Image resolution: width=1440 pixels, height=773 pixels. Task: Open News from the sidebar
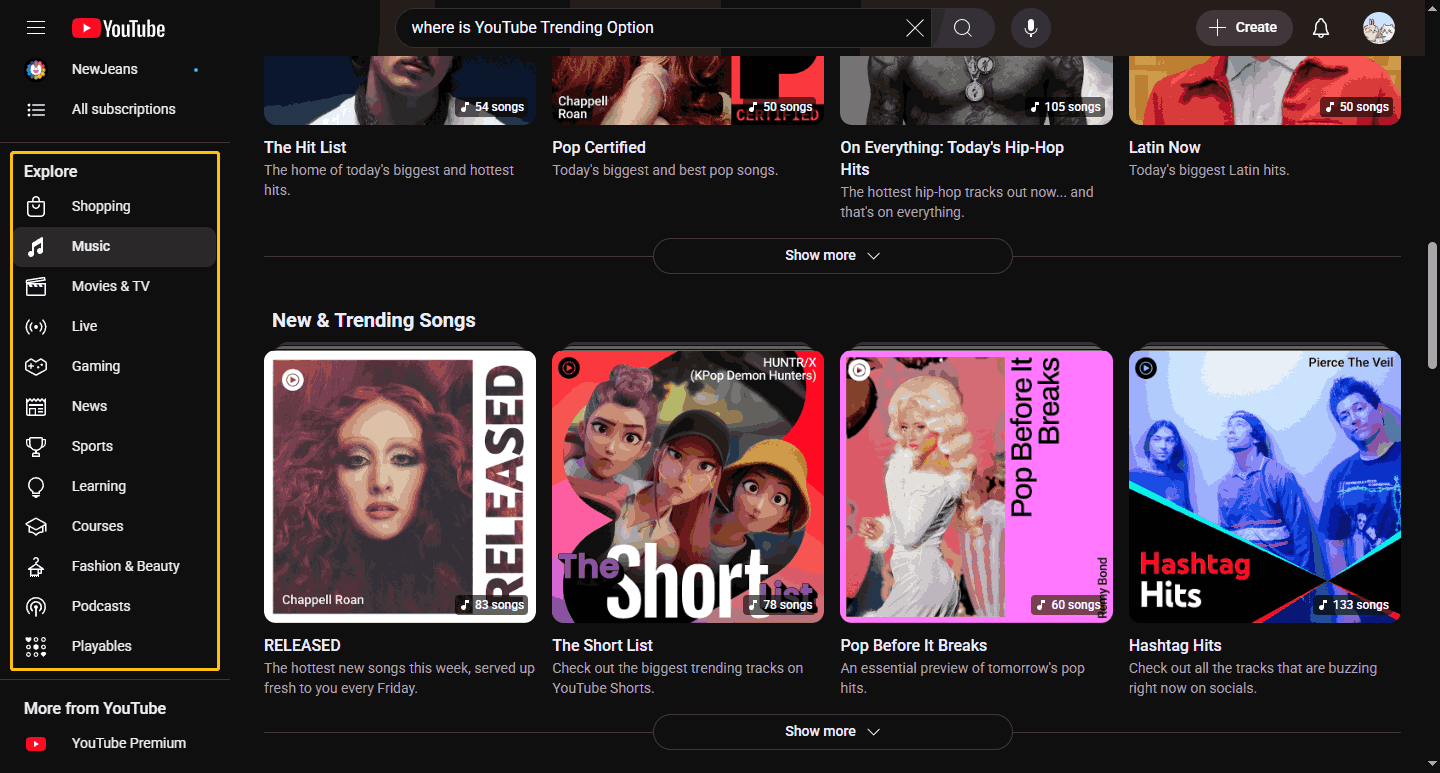114,406
